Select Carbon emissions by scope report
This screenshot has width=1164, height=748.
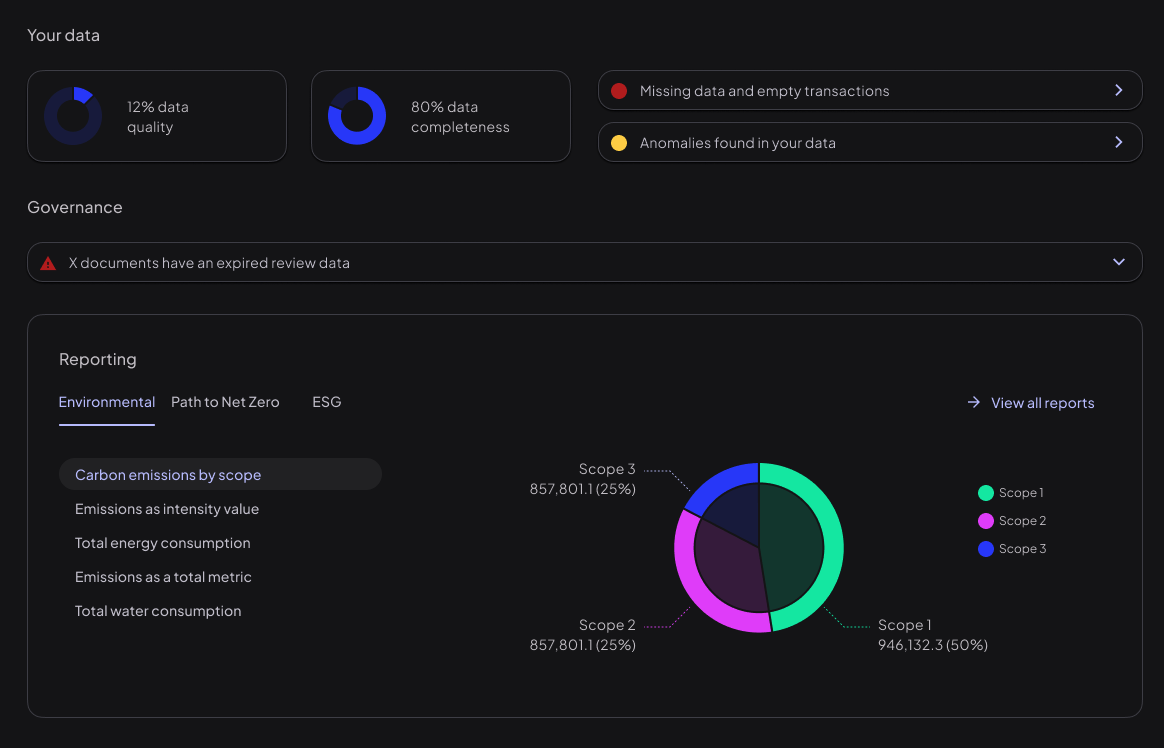click(x=220, y=474)
